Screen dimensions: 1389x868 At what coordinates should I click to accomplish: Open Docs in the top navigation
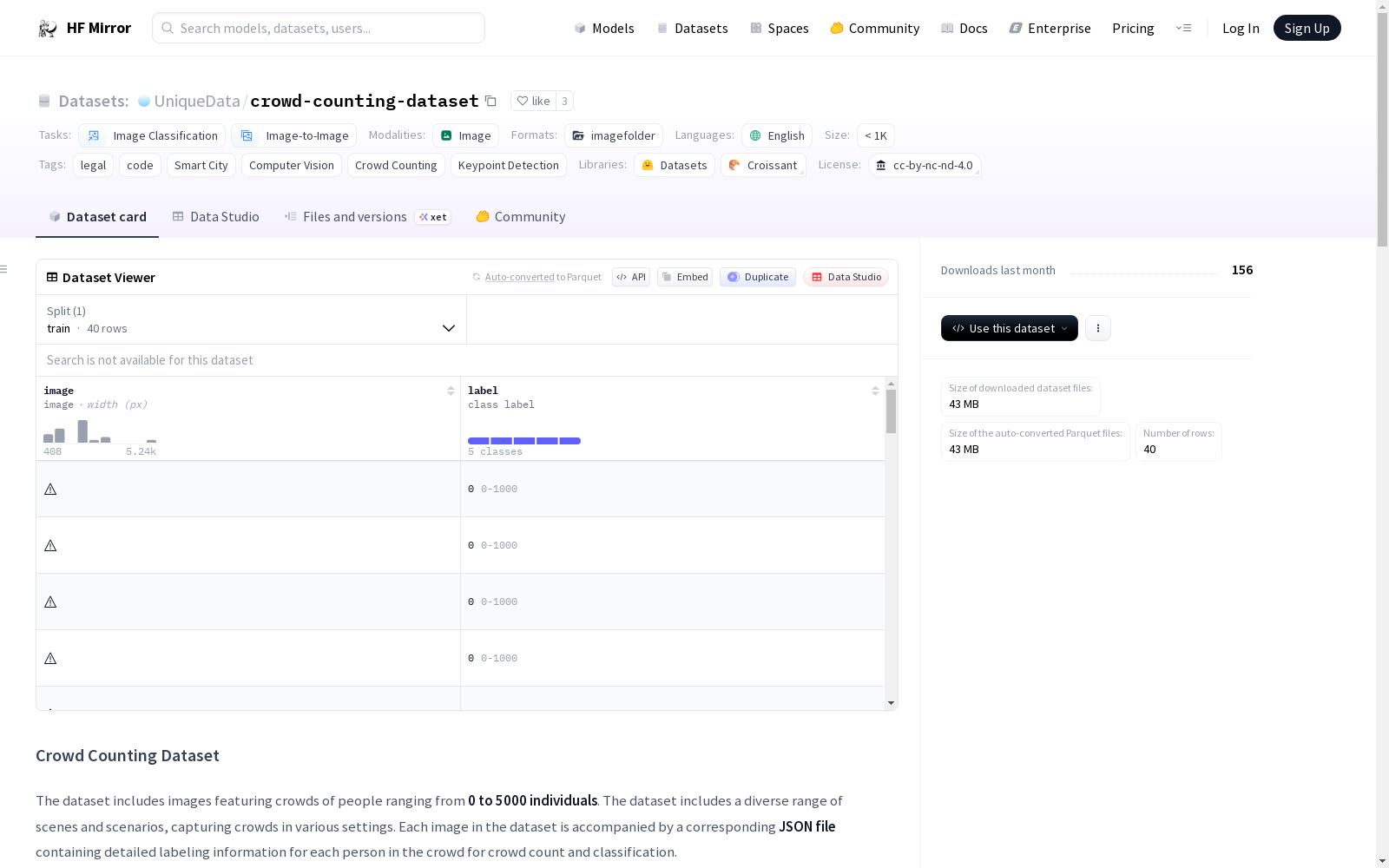tap(964, 28)
